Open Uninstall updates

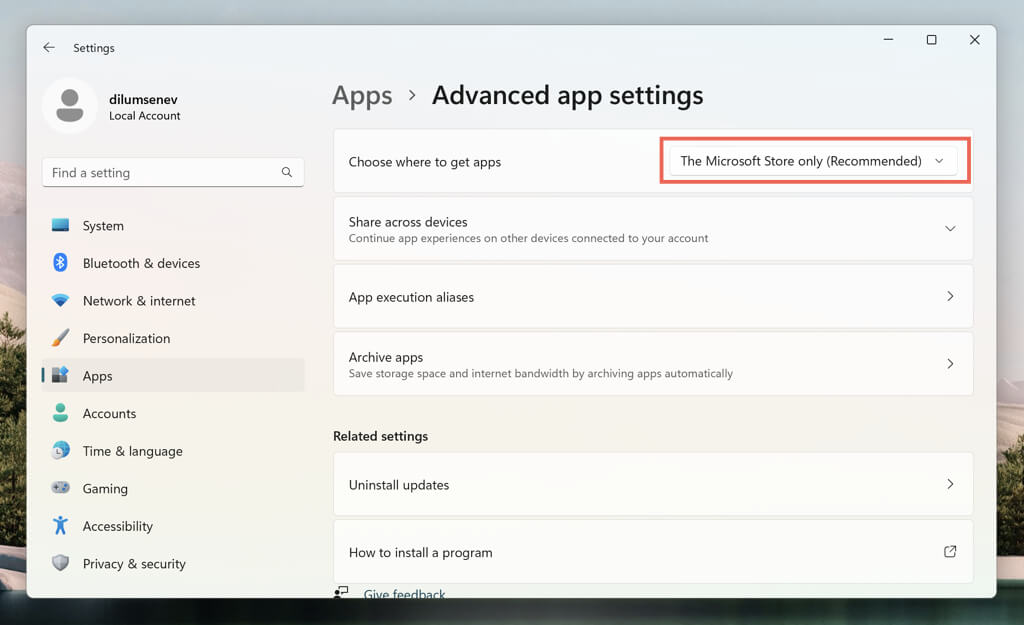click(652, 485)
